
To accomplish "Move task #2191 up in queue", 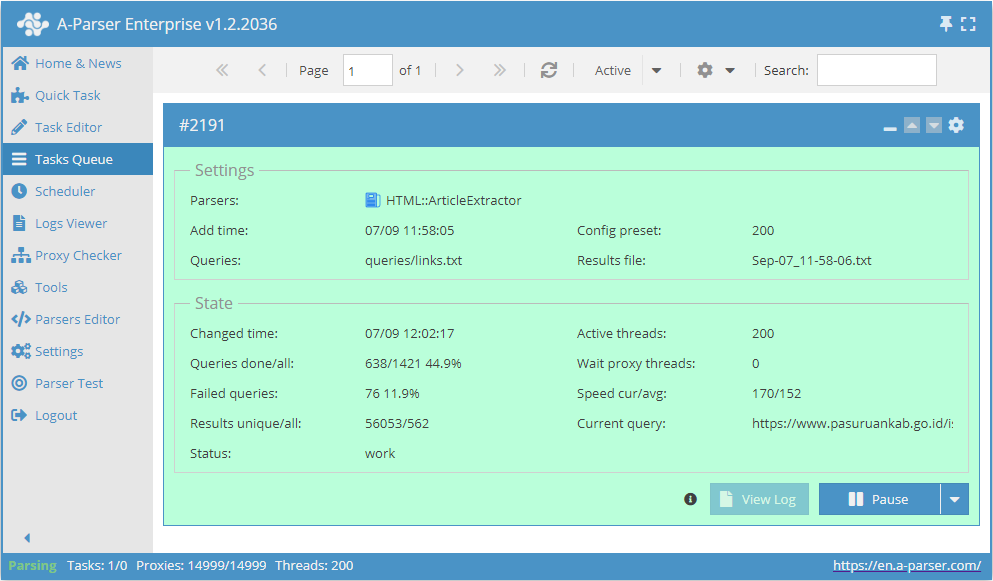I will (911, 125).
